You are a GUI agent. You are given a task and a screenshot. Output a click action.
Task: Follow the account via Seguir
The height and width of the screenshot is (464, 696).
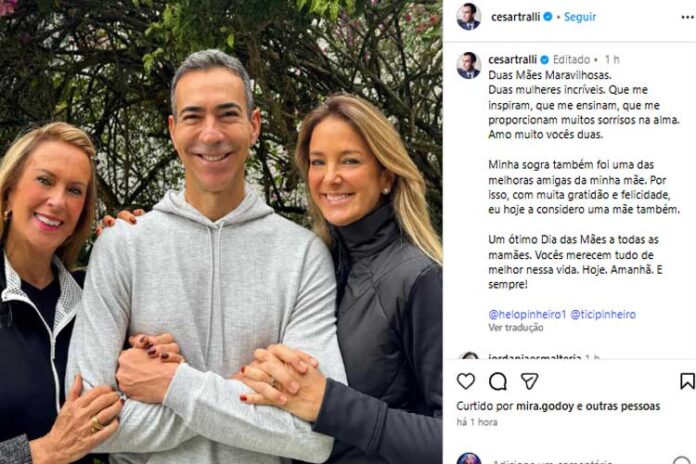pos(580,17)
